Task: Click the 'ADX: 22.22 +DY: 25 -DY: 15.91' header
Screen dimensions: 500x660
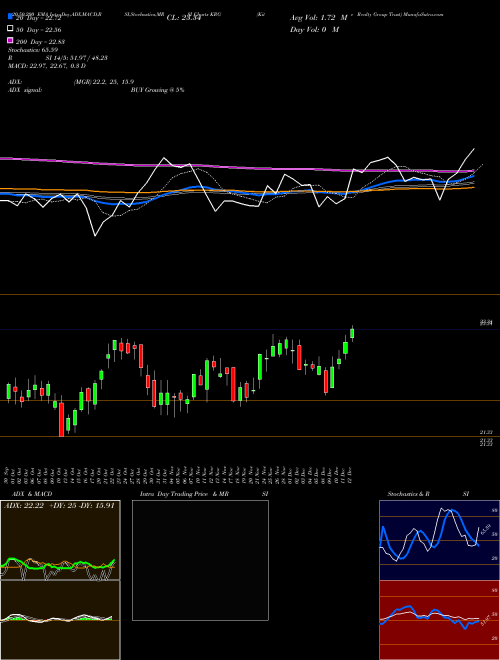Action: pyautogui.click(x=59, y=506)
